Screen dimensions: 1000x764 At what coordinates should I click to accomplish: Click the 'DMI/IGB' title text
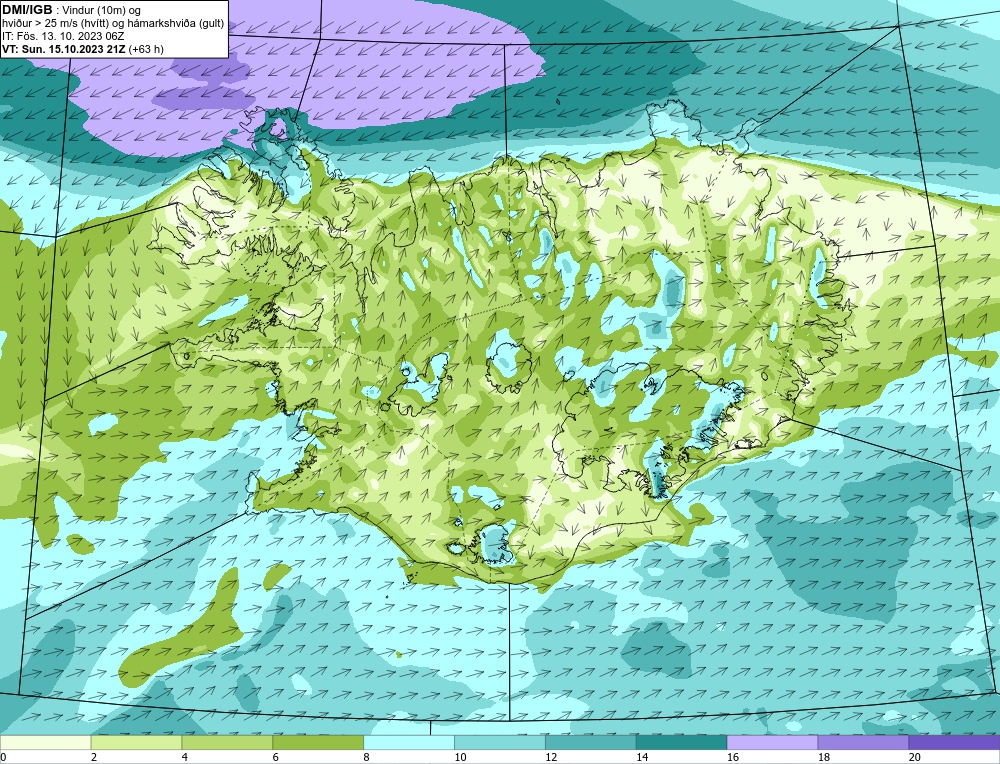click(x=27, y=10)
